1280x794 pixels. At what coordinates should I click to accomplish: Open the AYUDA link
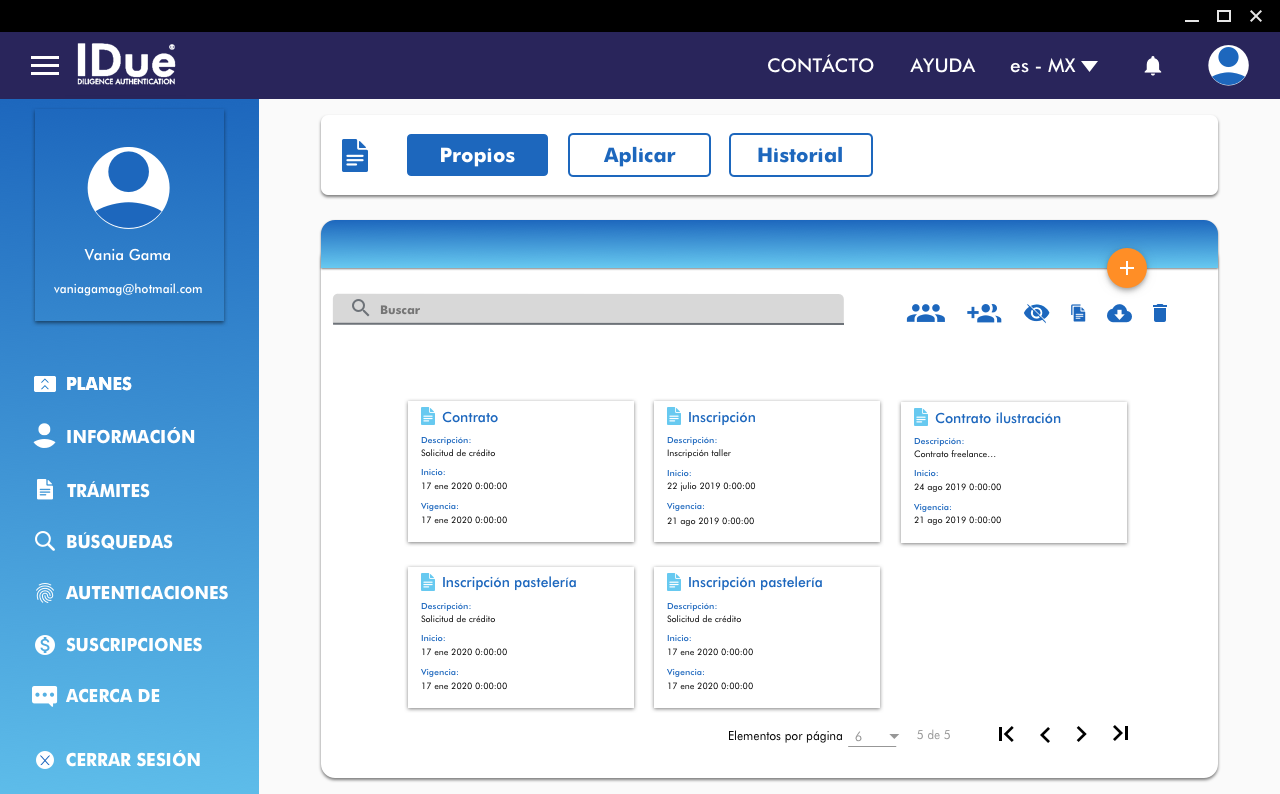click(942, 66)
